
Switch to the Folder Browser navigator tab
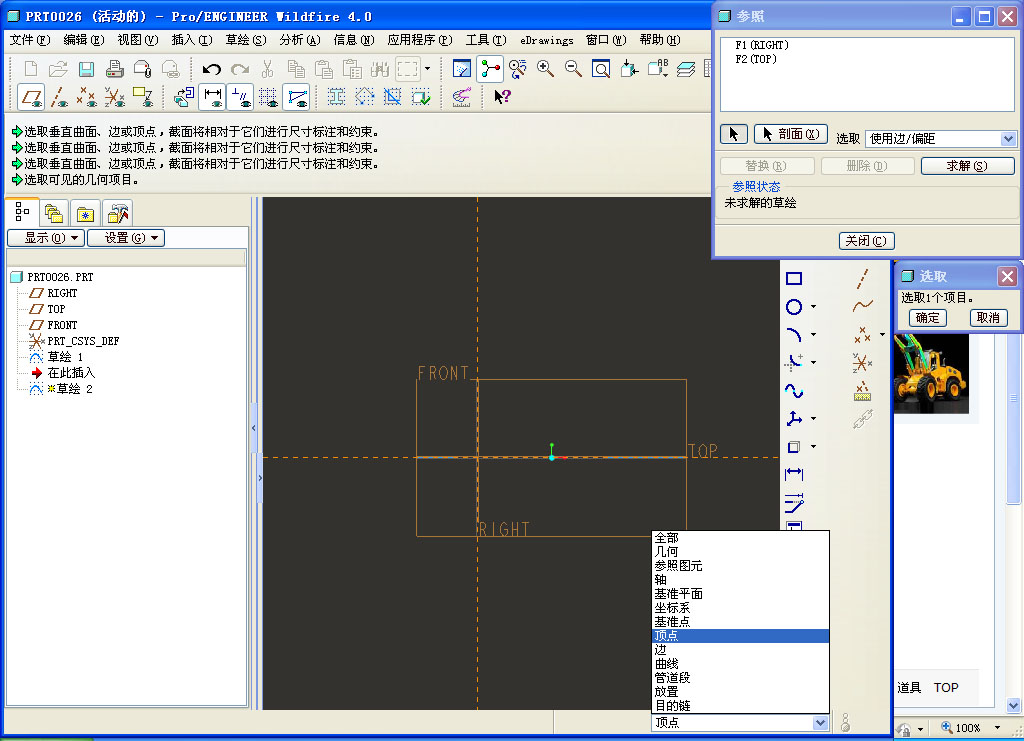[54, 213]
